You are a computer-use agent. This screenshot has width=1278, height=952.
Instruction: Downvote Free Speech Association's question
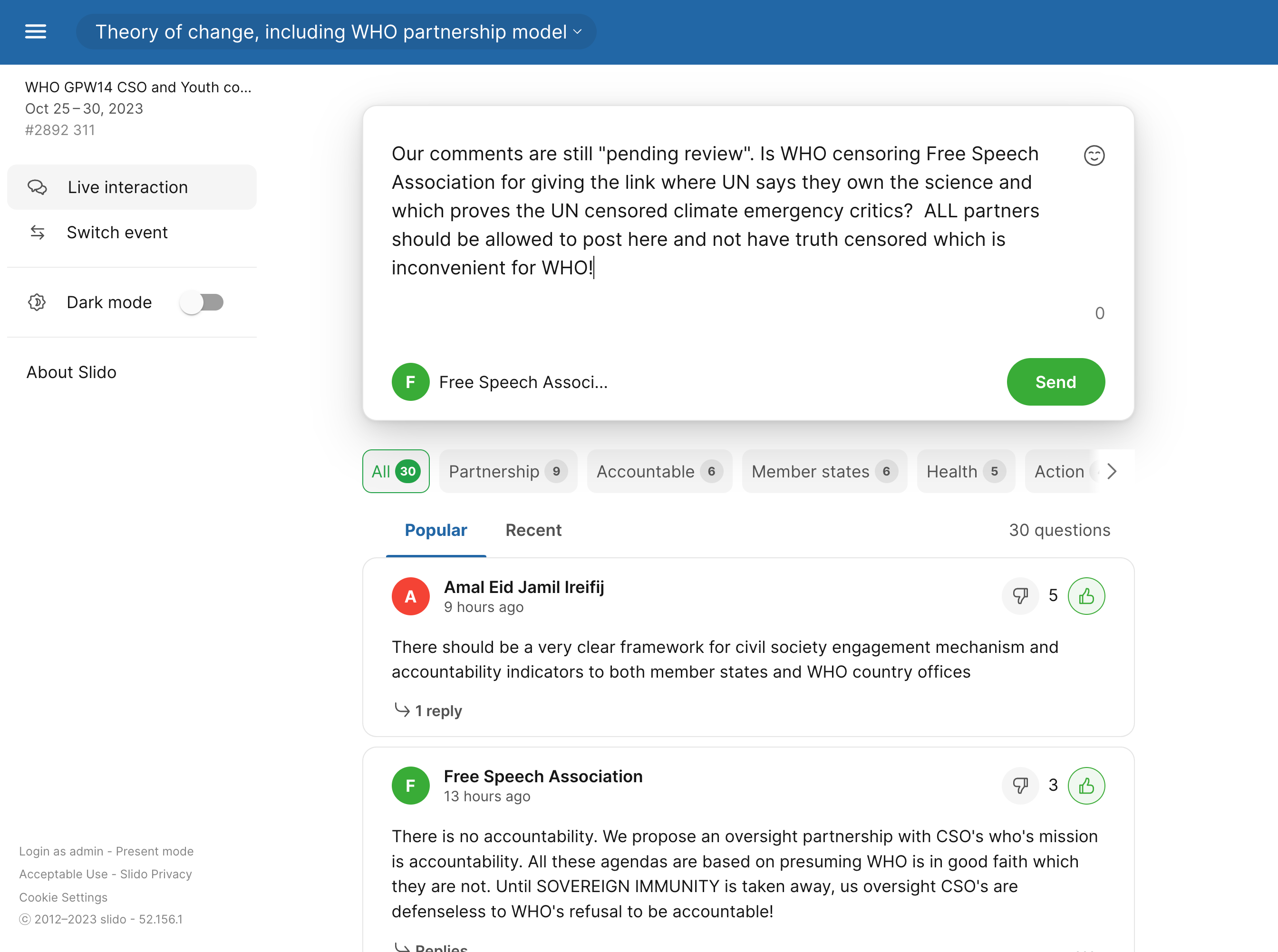1020,786
